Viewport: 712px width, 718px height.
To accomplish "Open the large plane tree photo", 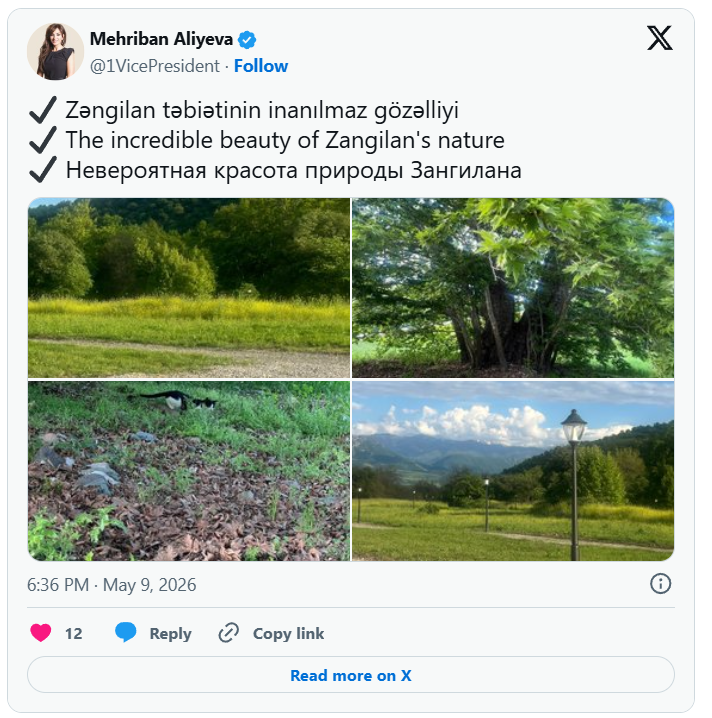I will (x=513, y=288).
